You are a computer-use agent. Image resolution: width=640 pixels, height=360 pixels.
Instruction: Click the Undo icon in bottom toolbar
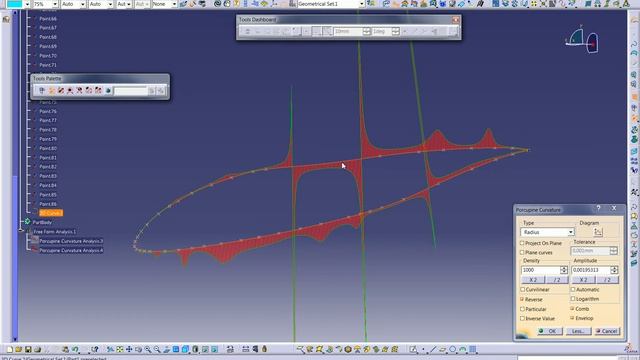coord(75,349)
